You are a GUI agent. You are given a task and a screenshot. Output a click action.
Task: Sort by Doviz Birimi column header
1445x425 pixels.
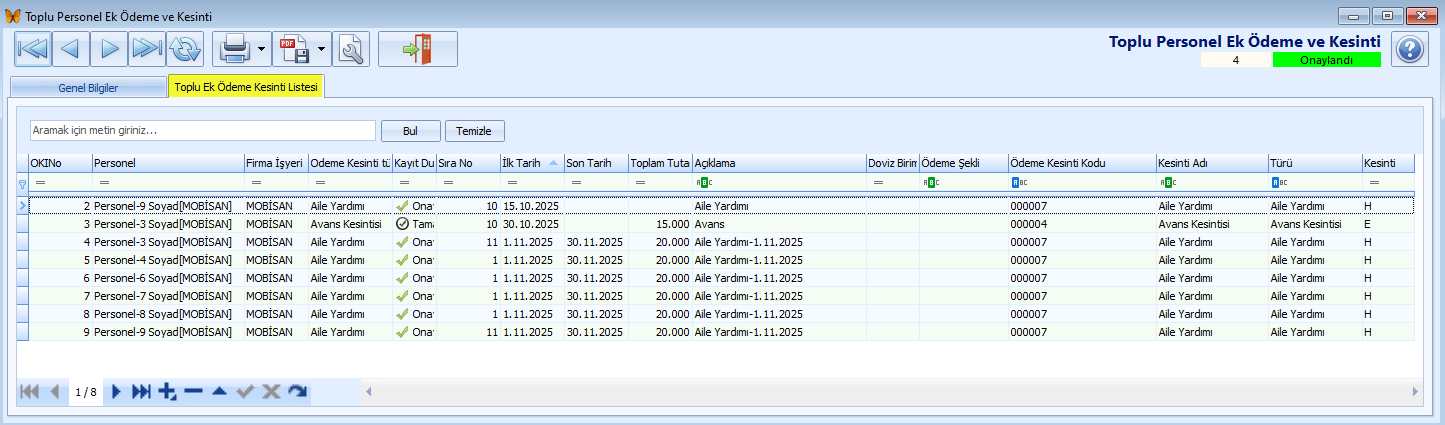click(892, 163)
